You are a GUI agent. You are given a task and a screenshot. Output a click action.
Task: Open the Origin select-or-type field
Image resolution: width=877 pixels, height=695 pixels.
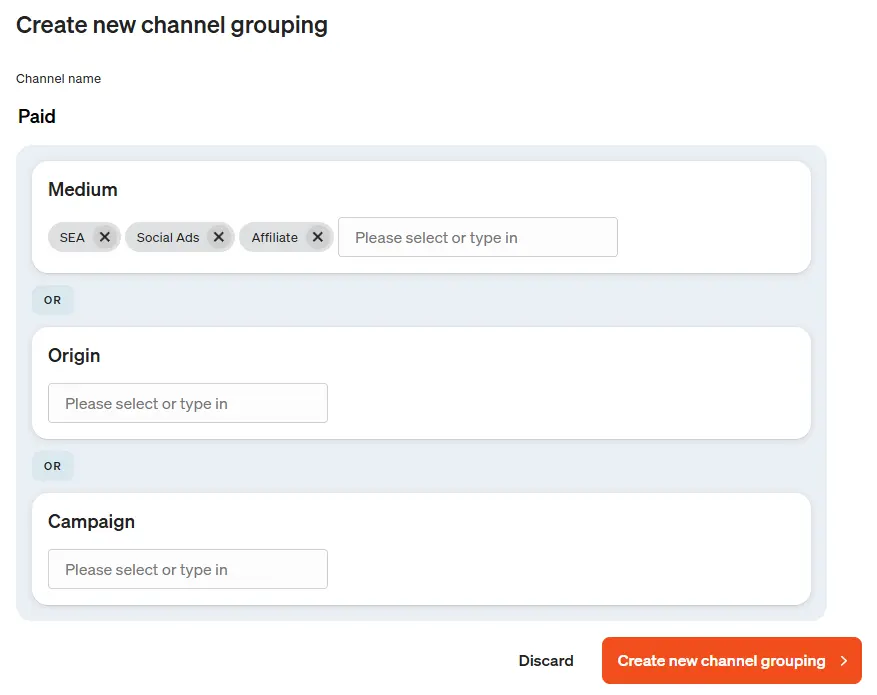[187, 403]
